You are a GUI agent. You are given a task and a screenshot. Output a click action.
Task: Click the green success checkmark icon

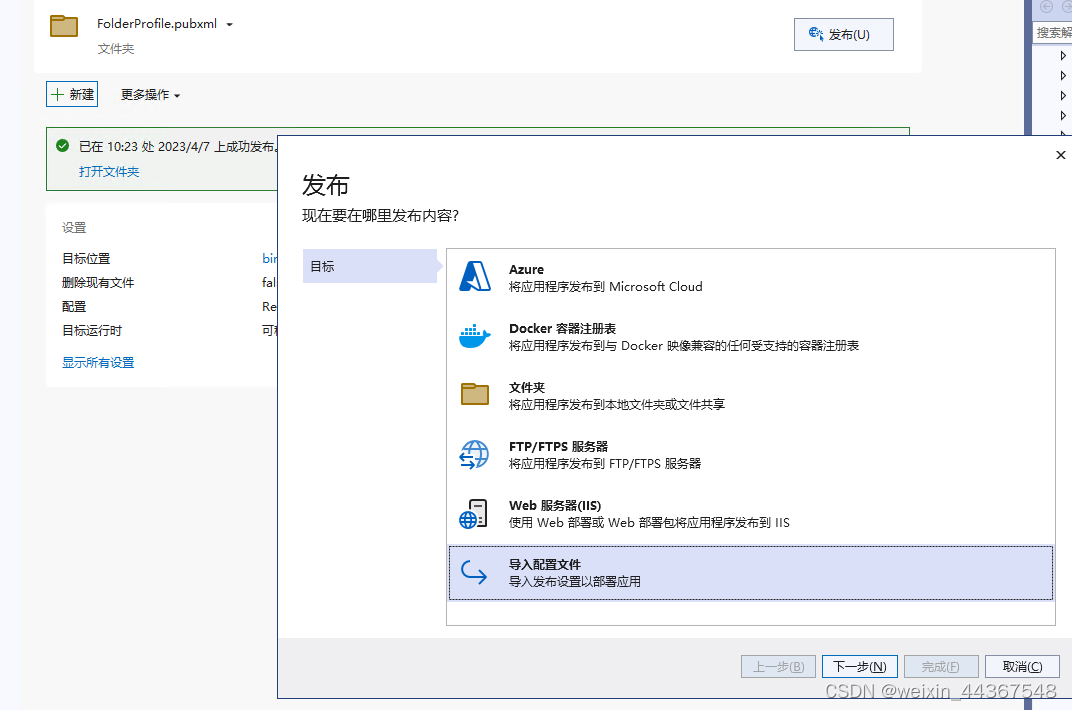coord(62,146)
